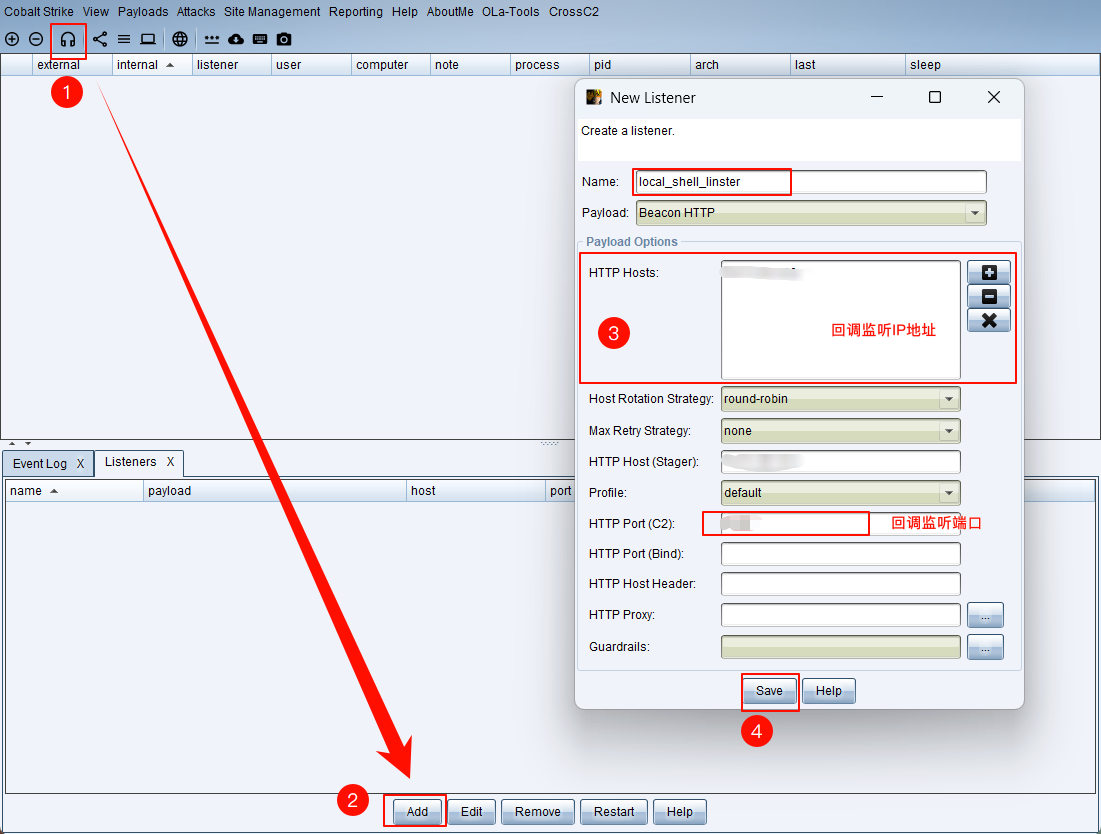
Task: Click the Remove listener button
Action: pyautogui.click(x=538, y=812)
